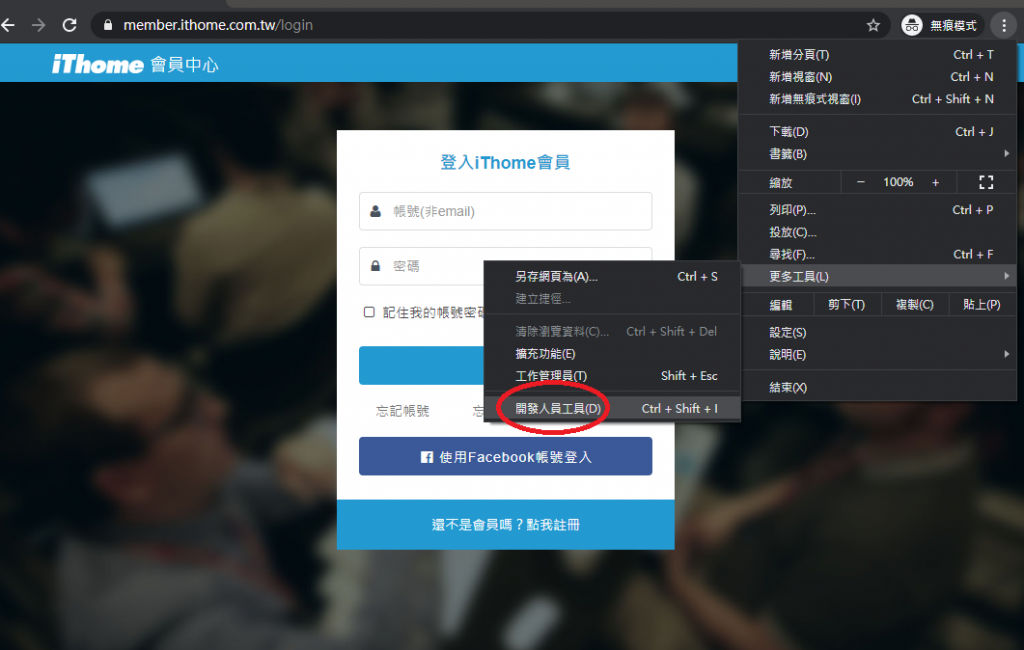Select 另存網頁為(A)... in the submenu
Screen dimensions: 1024x650
(612, 277)
